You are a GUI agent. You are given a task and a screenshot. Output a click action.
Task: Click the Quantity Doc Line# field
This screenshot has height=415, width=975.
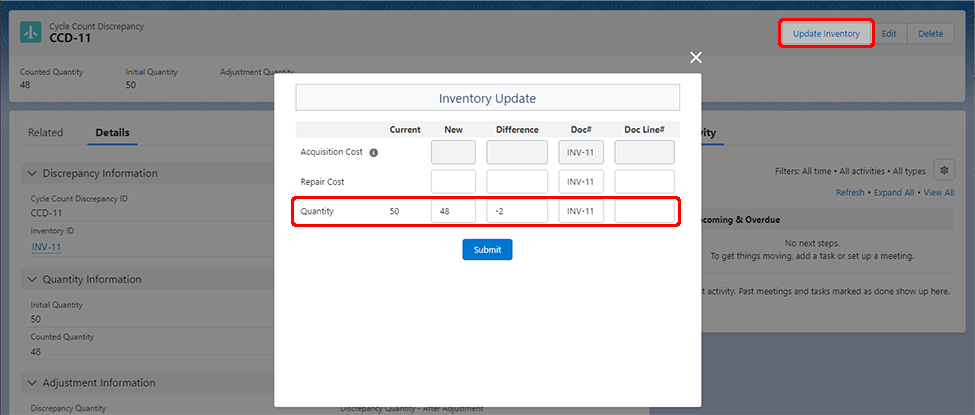(x=644, y=211)
